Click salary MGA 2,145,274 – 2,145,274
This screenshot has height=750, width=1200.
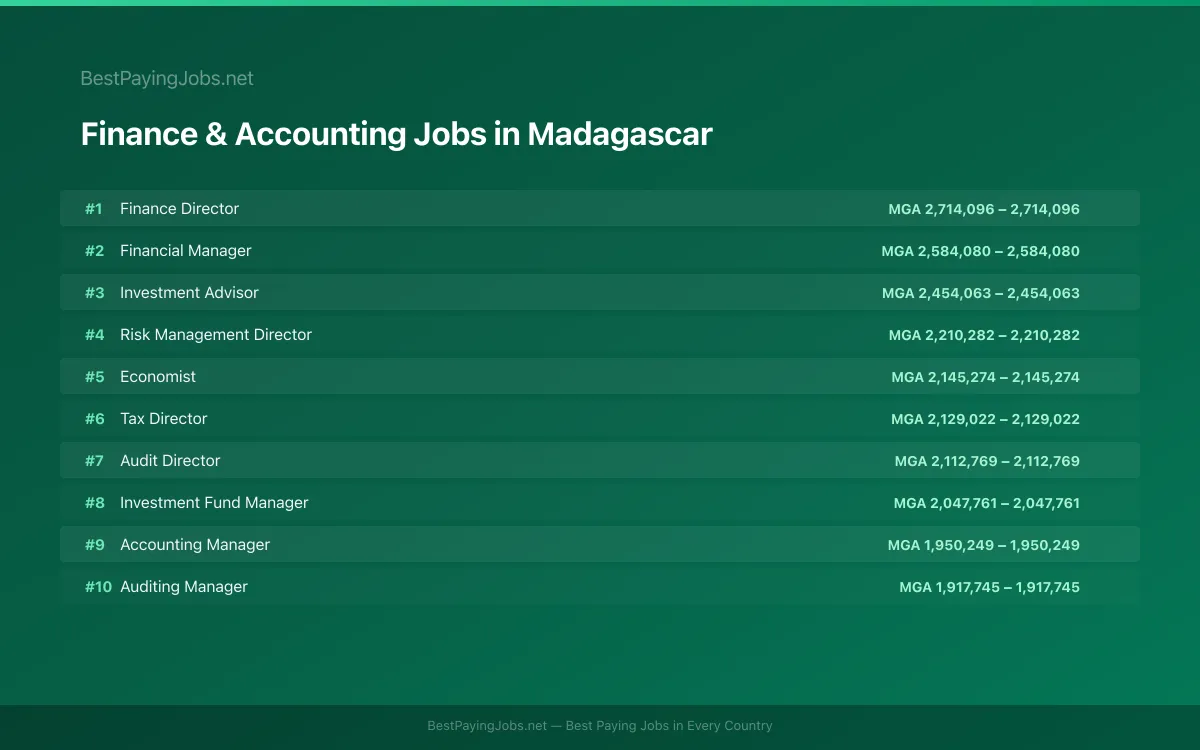[986, 377]
